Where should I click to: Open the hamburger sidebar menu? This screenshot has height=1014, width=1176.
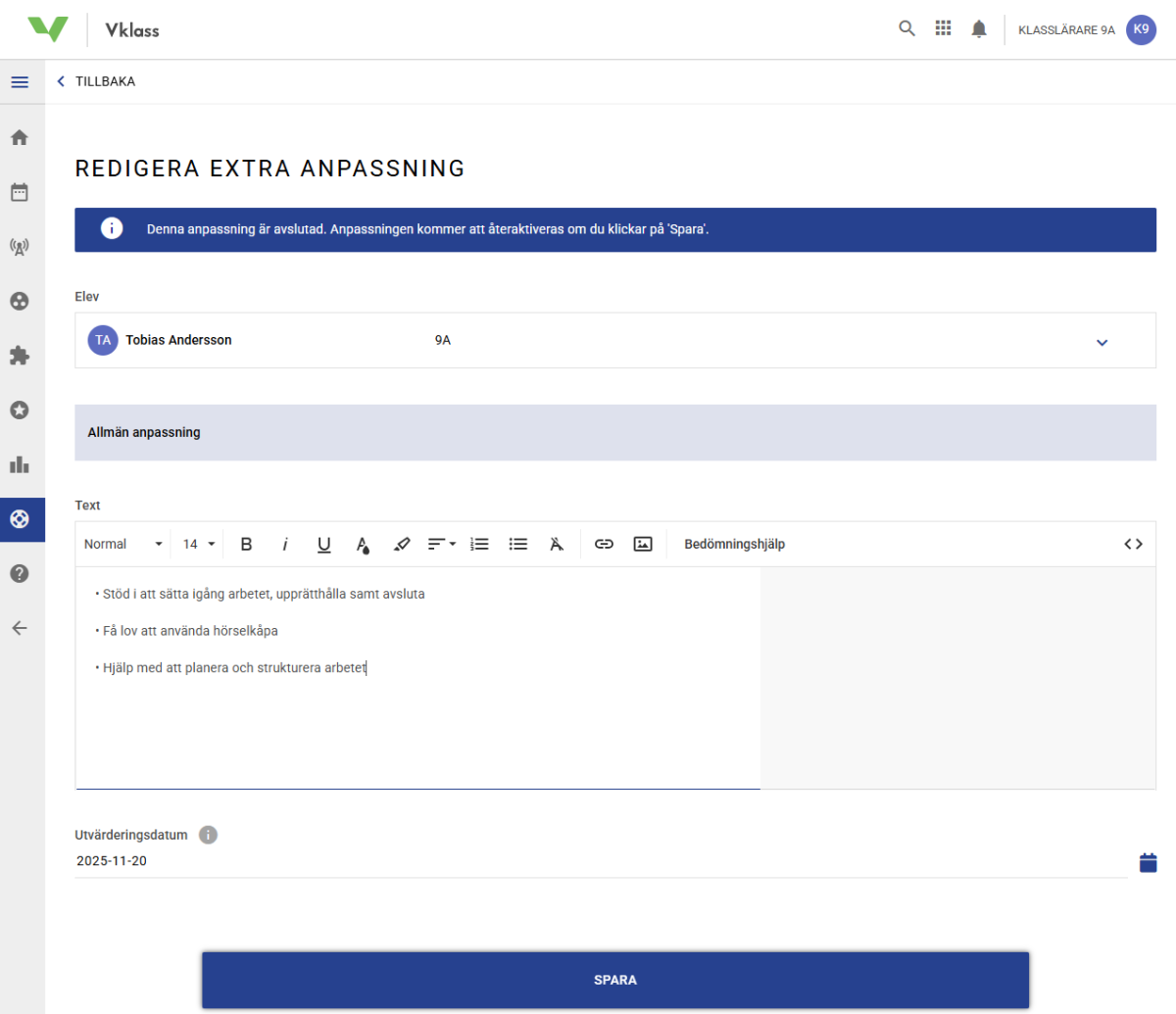coord(20,82)
